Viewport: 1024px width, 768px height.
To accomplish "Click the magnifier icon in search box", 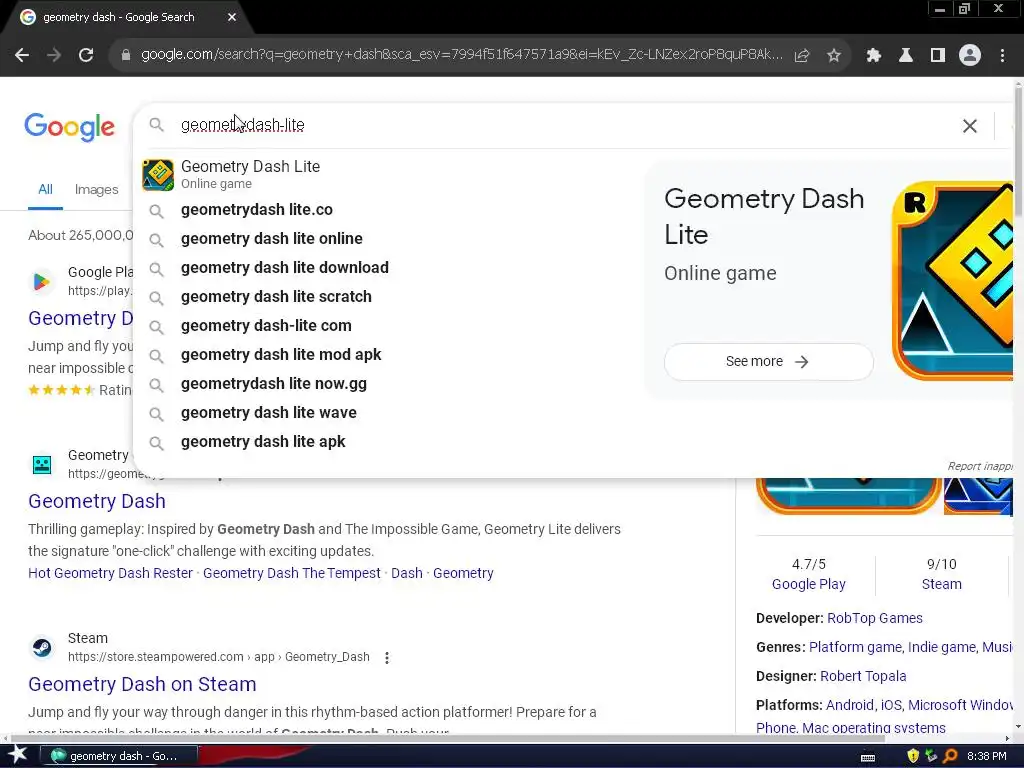I will coord(156,125).
